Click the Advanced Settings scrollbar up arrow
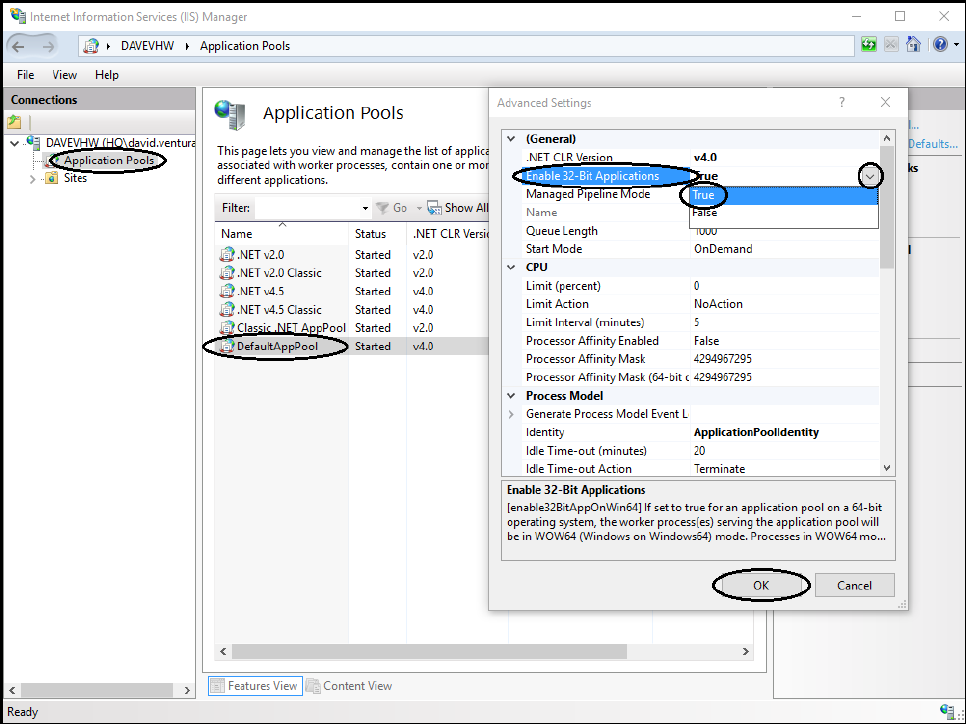This screenshot has height=724, width=966. 887,139
